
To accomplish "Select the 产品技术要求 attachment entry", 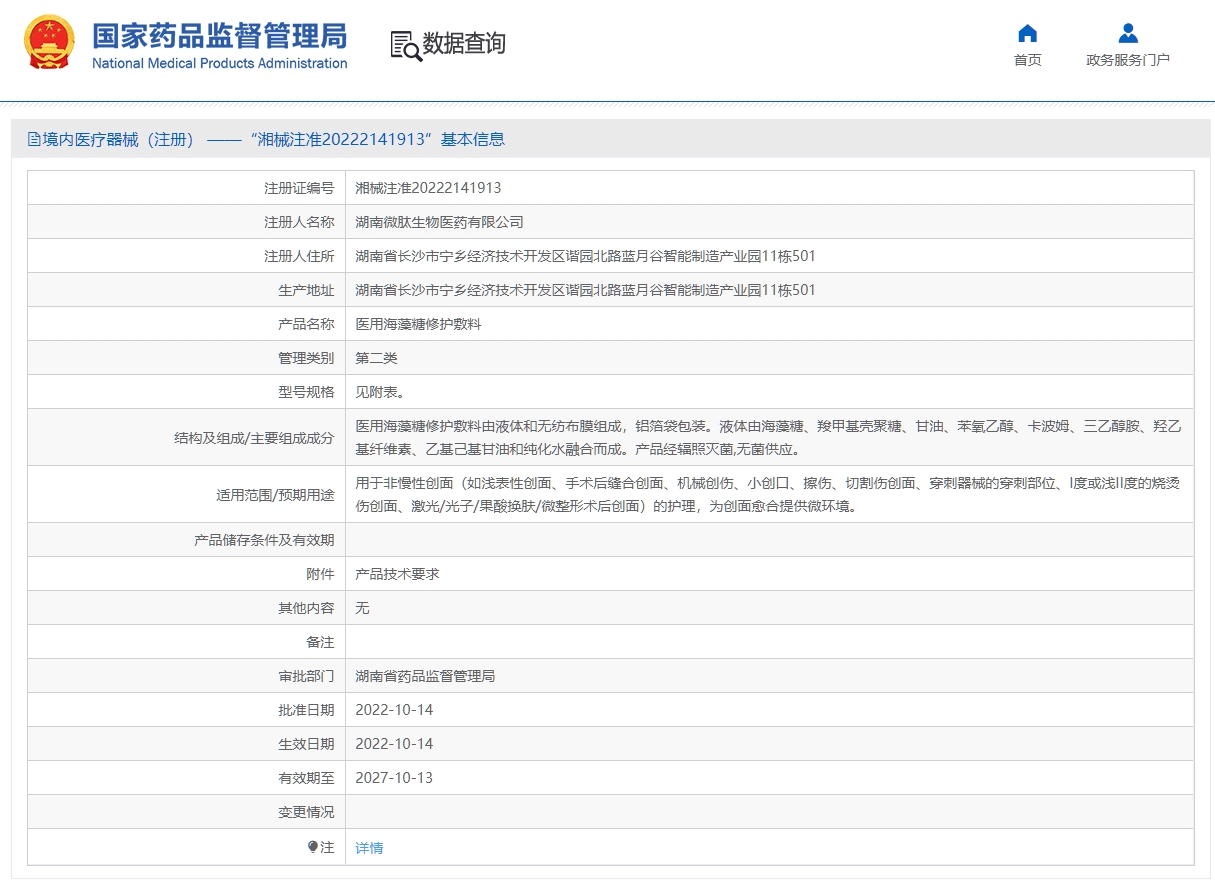I will click(x=397, y=574).
